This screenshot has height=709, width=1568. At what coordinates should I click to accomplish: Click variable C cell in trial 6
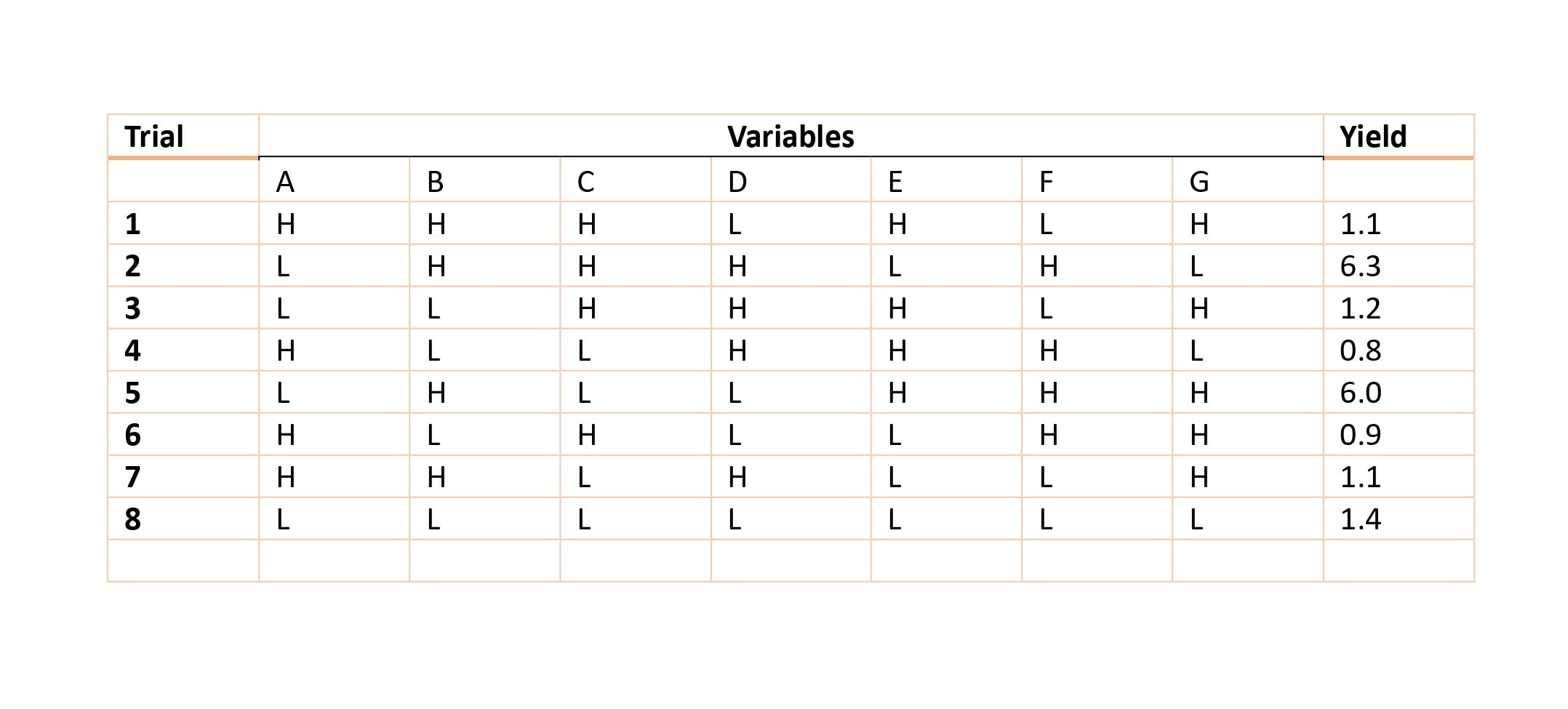tap(587, 435)
